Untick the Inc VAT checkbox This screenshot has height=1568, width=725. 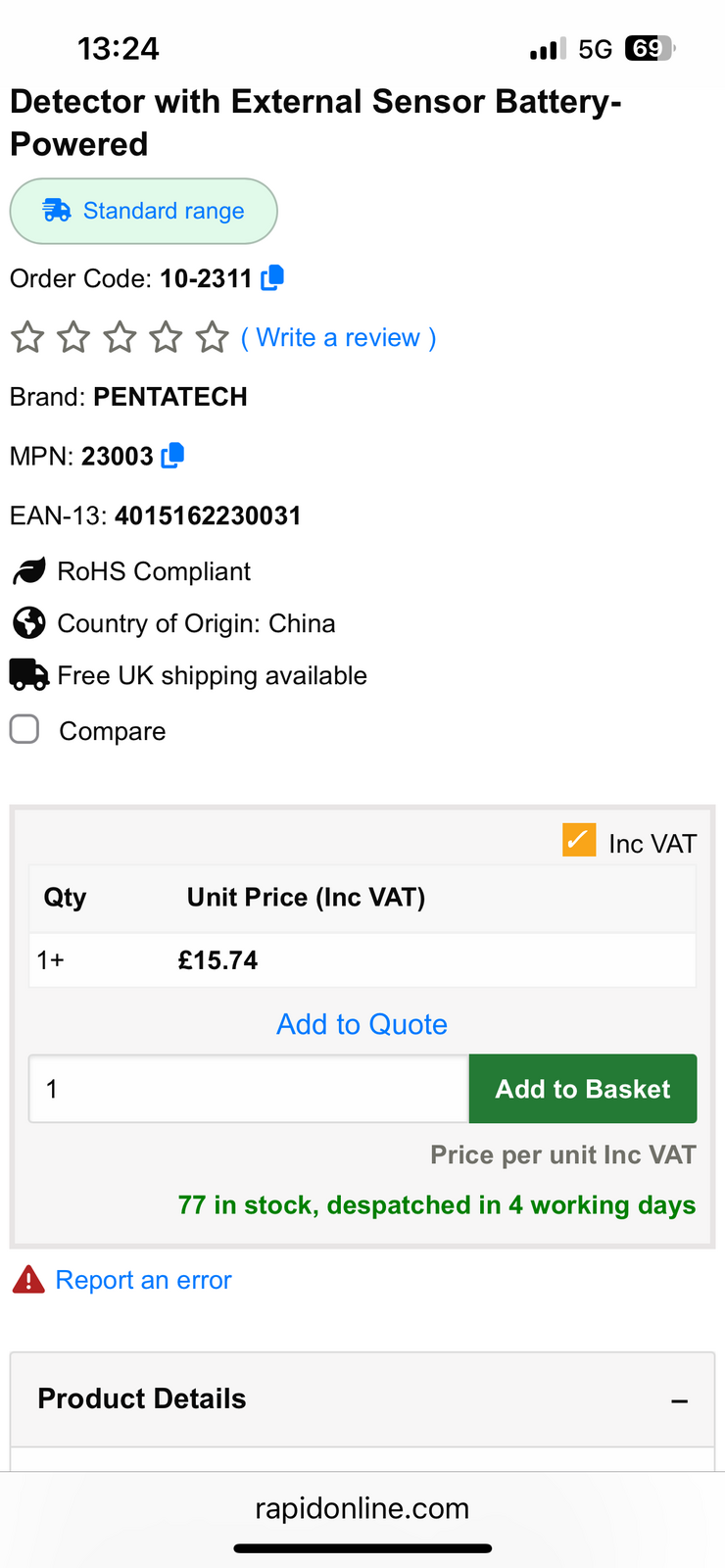(x=579, y=841)
